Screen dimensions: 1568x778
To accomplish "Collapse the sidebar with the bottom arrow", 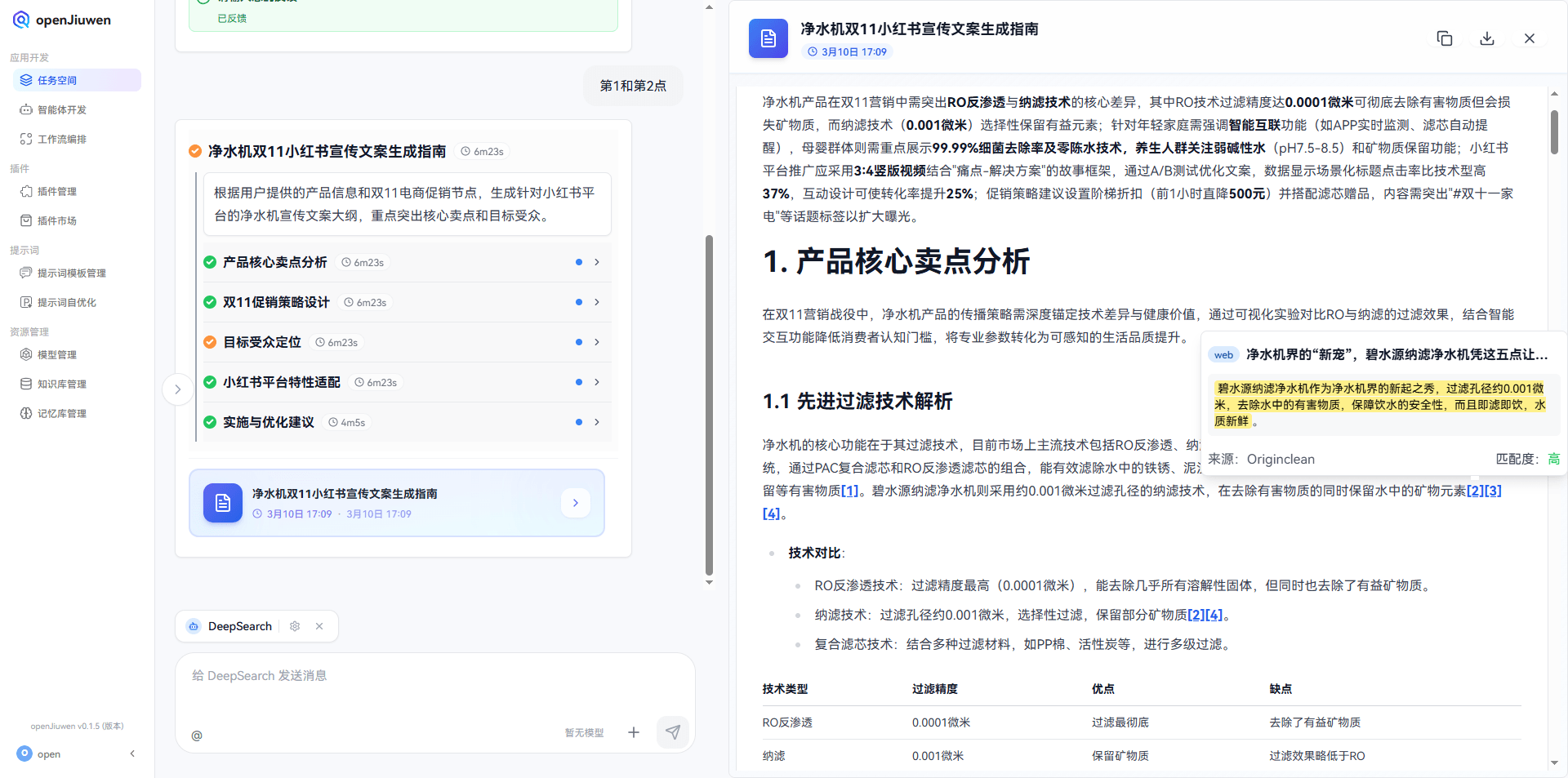I will point(132,754).
